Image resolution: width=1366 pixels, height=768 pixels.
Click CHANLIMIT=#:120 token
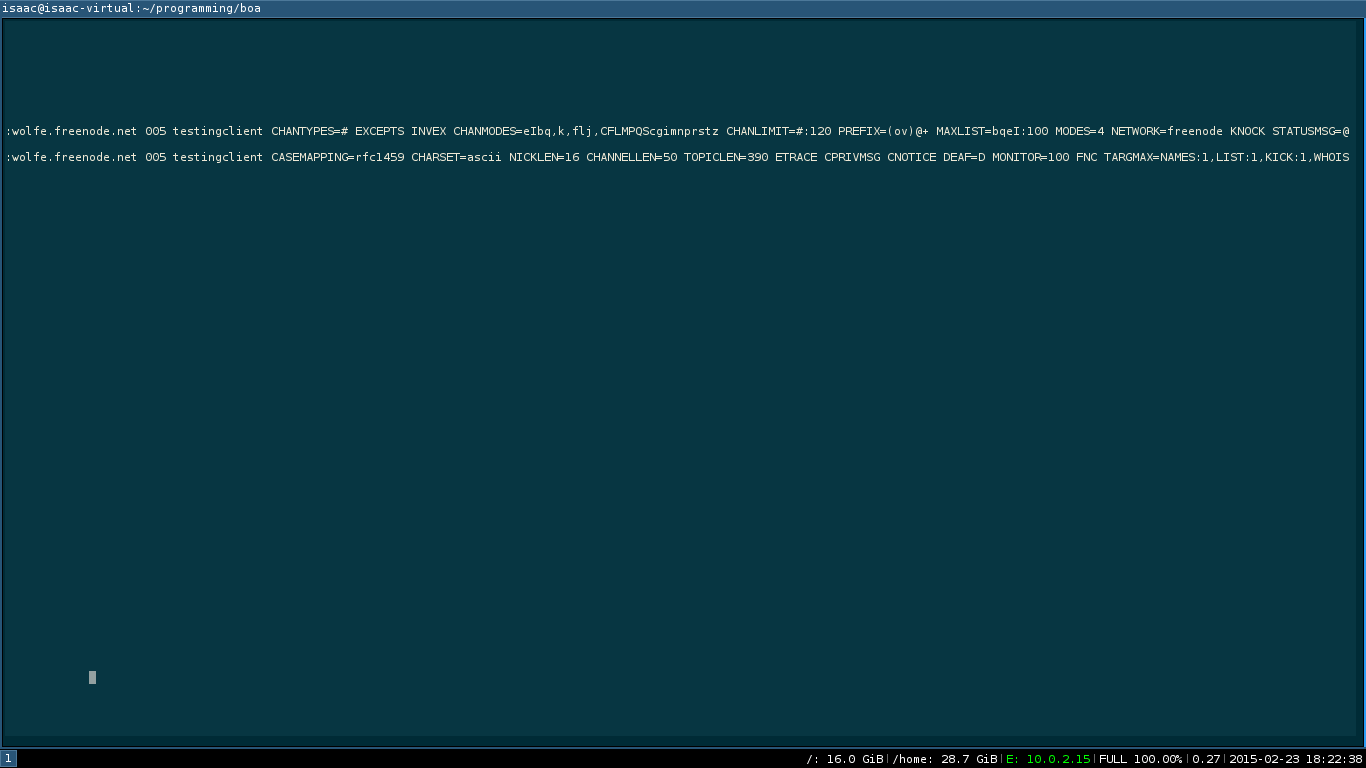(x=778, y=131)
